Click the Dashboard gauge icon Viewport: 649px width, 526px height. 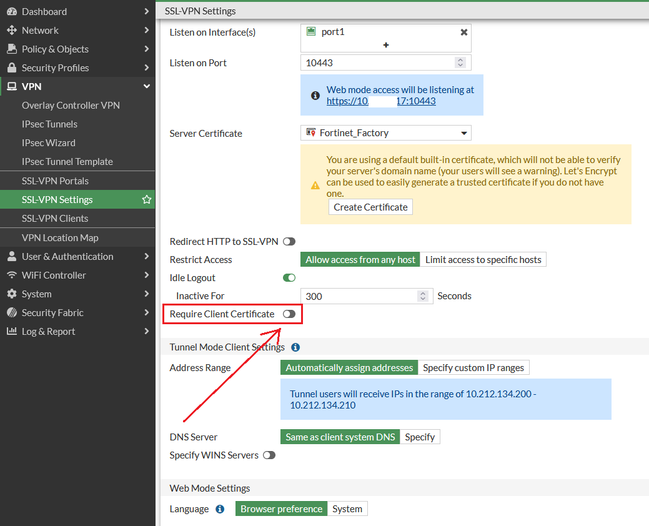click(x=12, y=12)
